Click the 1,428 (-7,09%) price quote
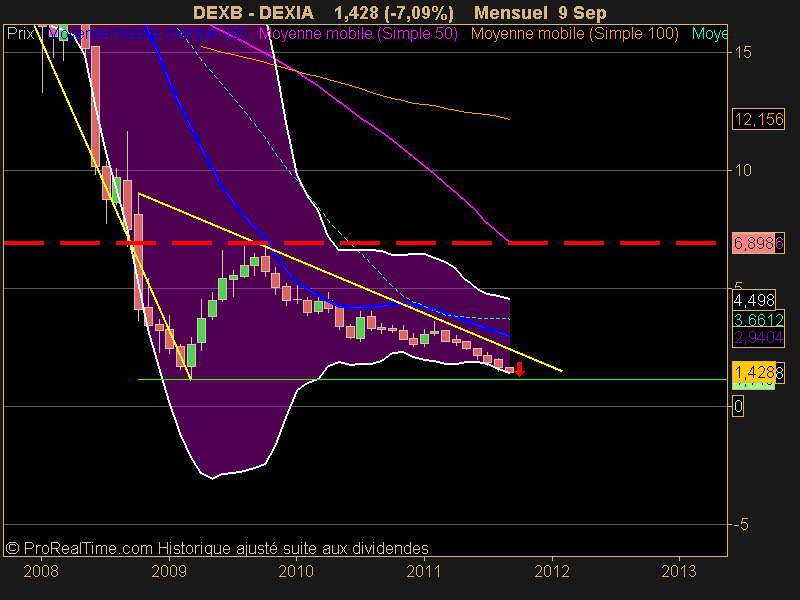 point(394,12)
